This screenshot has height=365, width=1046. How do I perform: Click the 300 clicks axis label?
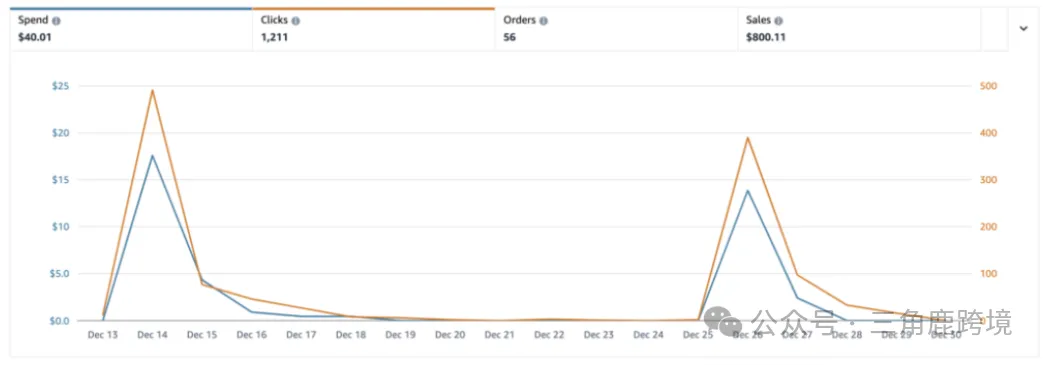pyautogui.click(x=989, y=179)
